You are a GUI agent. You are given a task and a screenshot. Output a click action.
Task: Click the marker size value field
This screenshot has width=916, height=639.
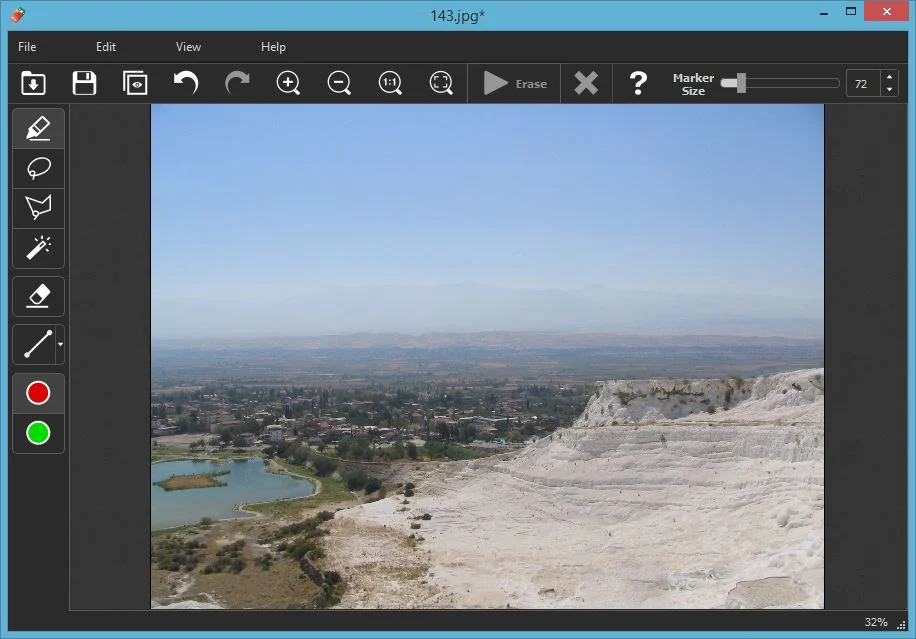pos(862,83)
